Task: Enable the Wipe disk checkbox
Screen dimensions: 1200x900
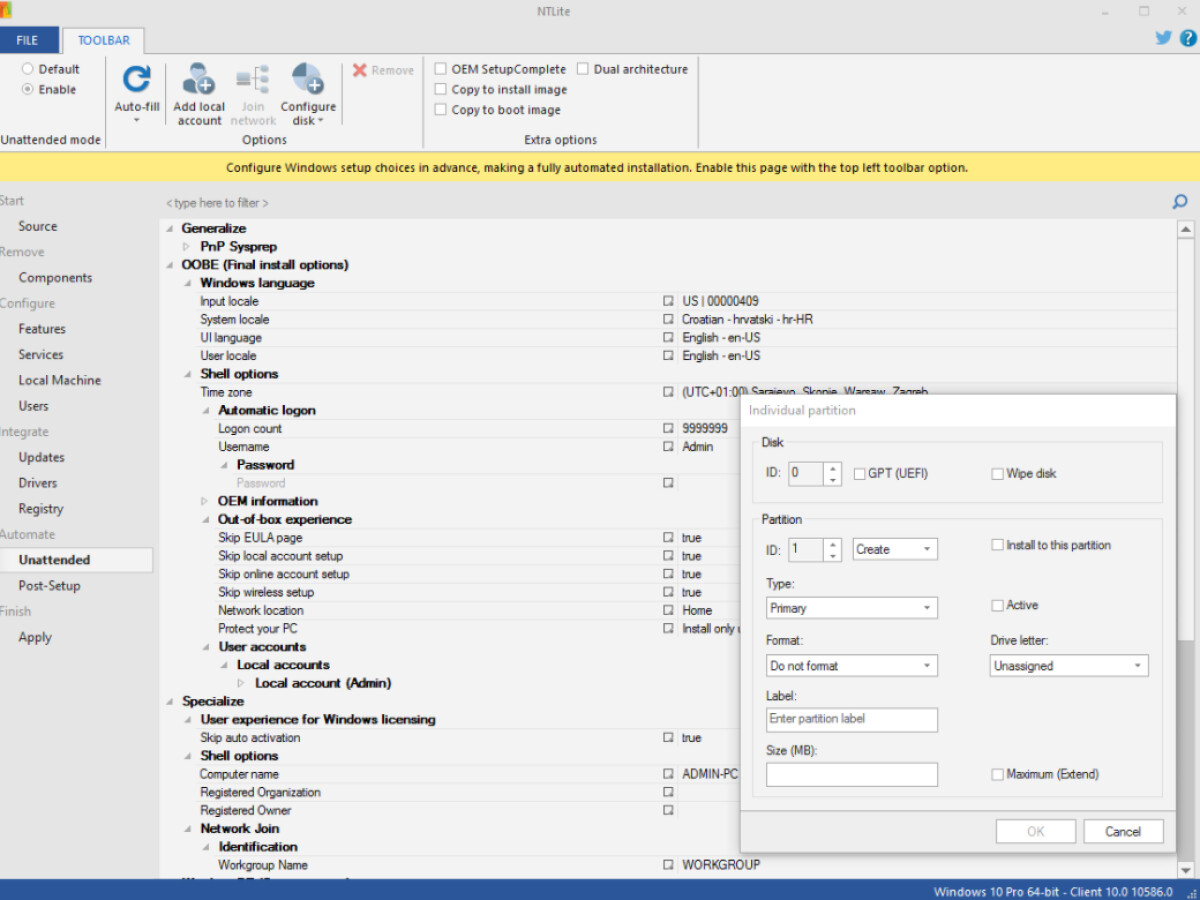Action: click(997, 474)
